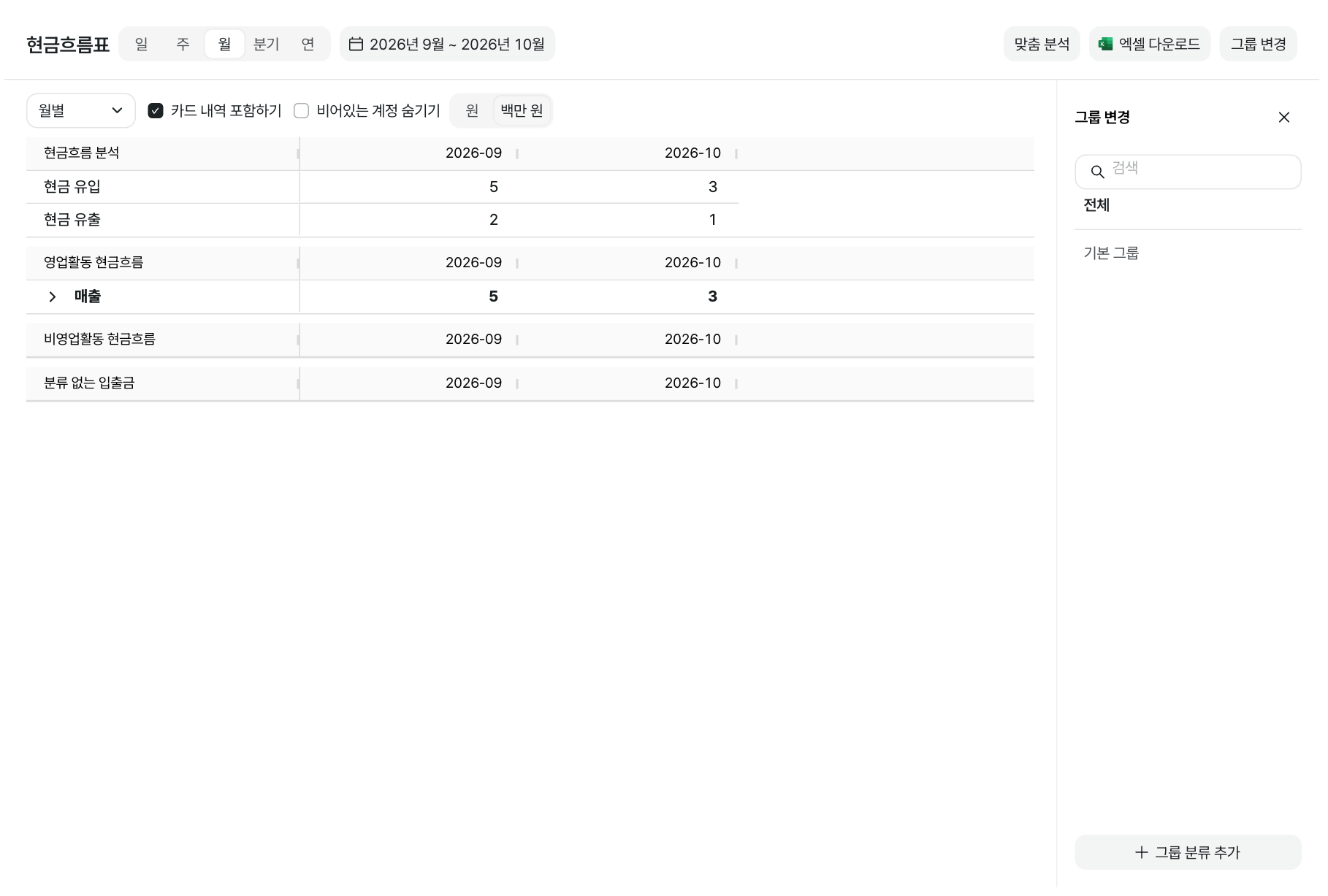Click the 현금 유입 2026-09 value 5

click(x=494, y=187)
